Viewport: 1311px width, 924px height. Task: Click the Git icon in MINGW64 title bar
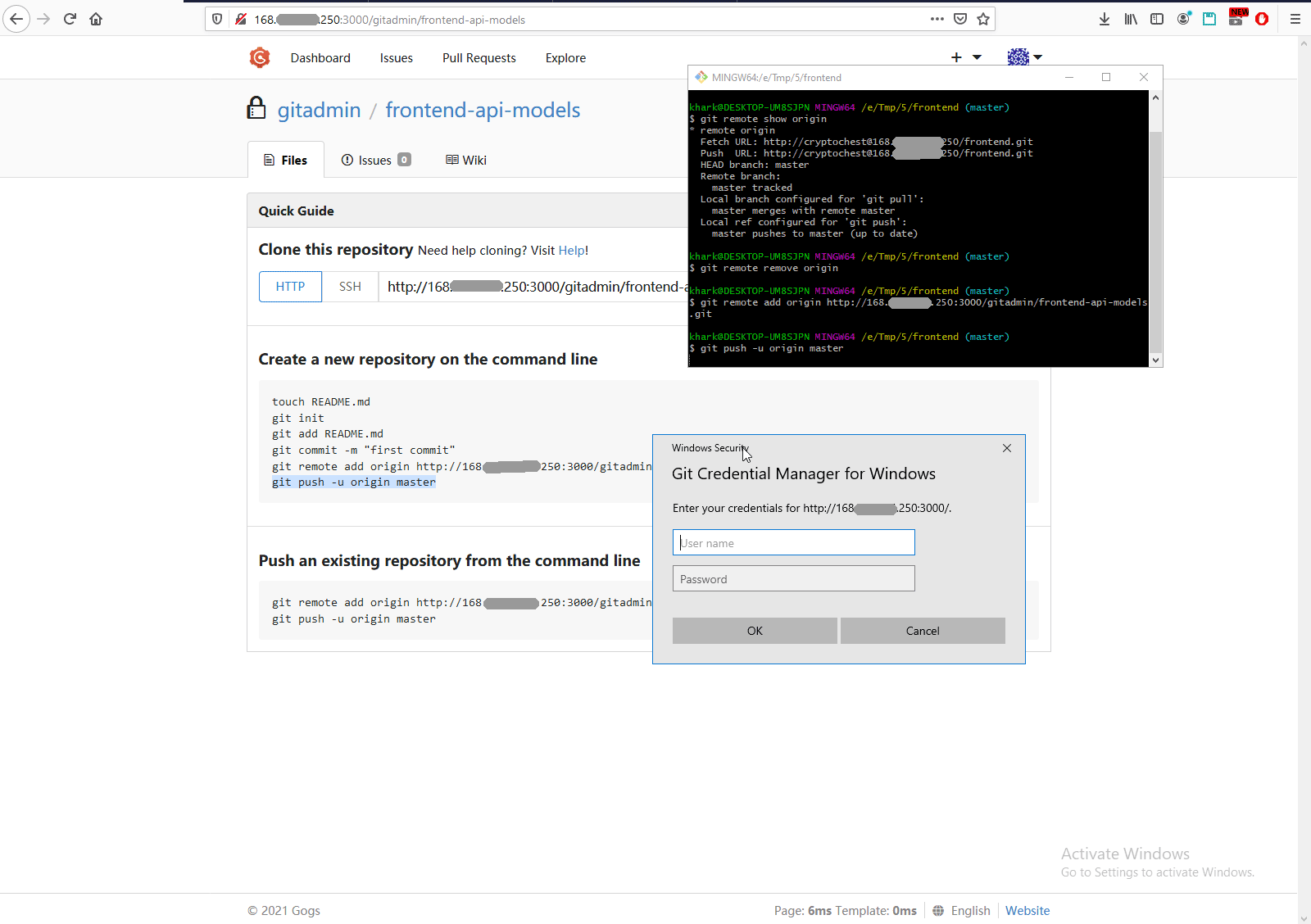(701, 77)
